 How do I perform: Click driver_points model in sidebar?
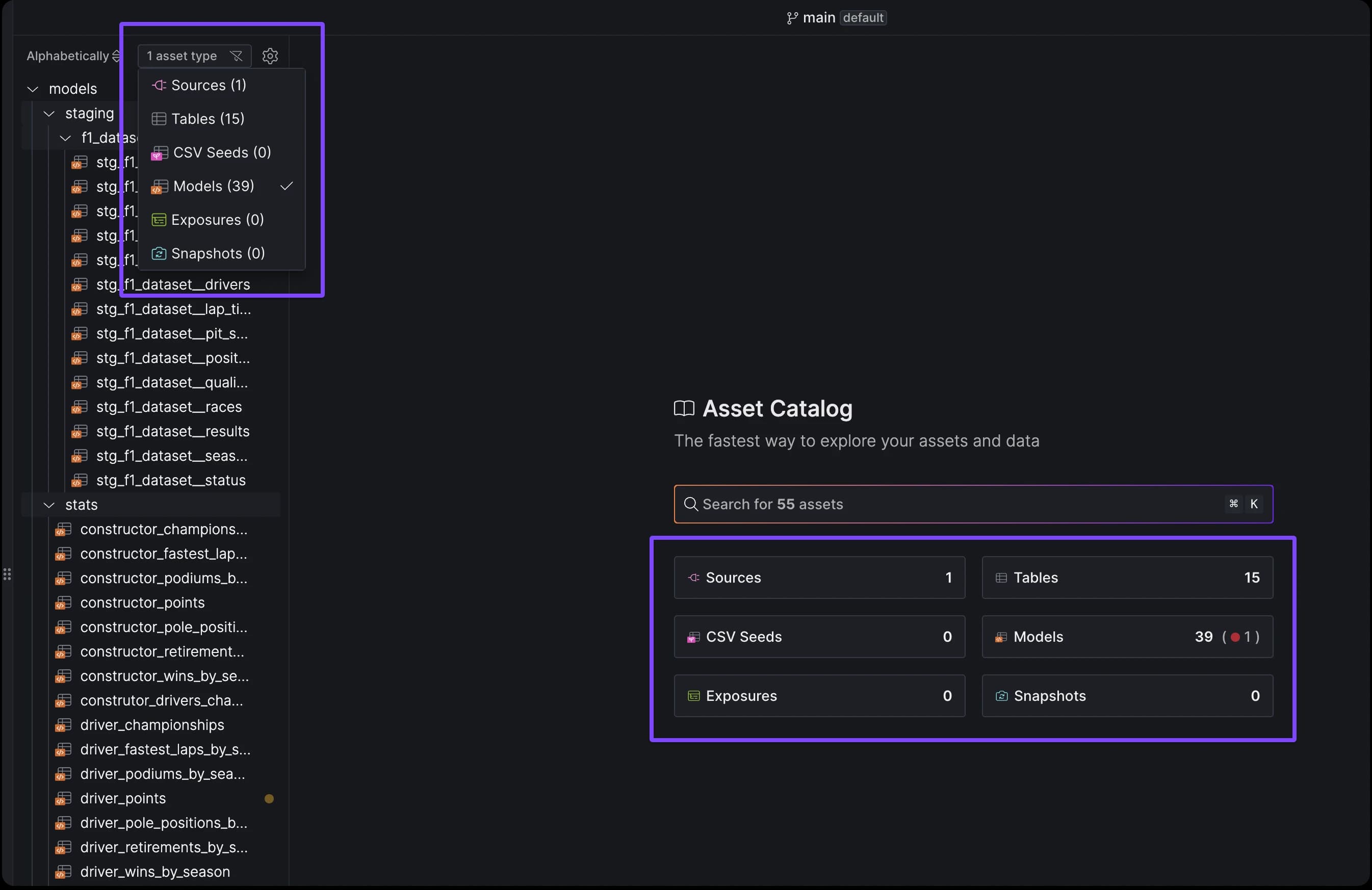click(x=123, y=798)
